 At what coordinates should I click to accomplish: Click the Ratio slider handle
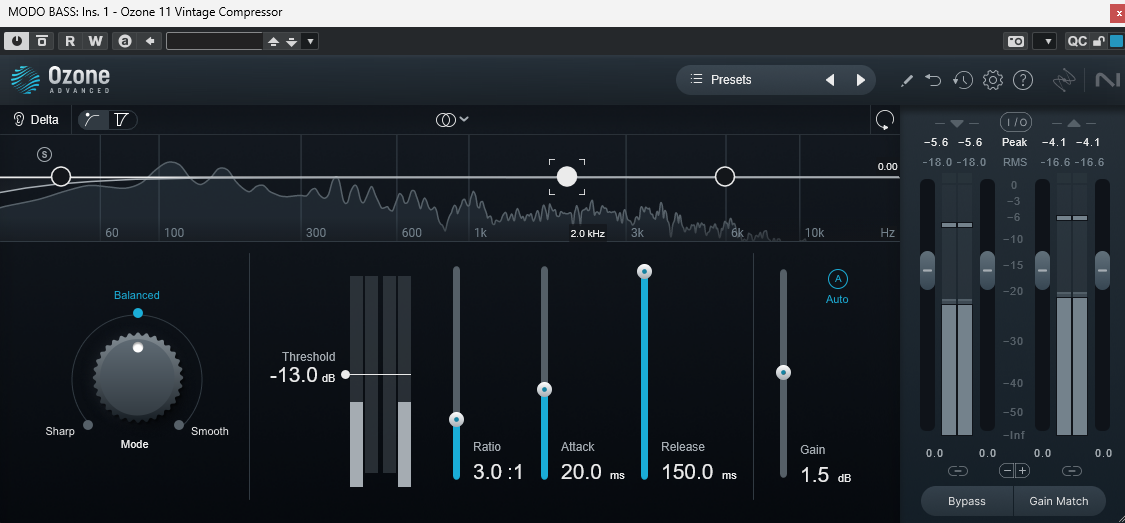click(x=456, y=419)
